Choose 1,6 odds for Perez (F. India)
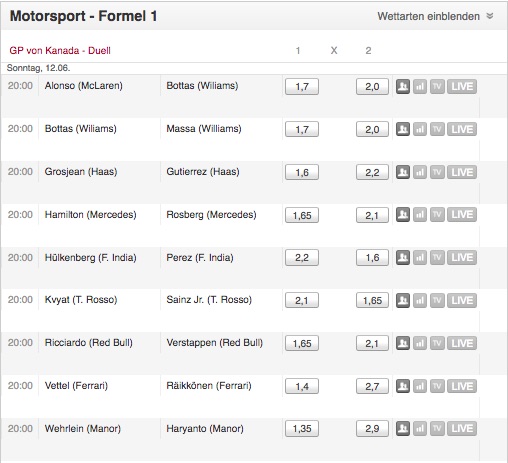This screenshot has height=463, width=508. [x=372, y=257]
